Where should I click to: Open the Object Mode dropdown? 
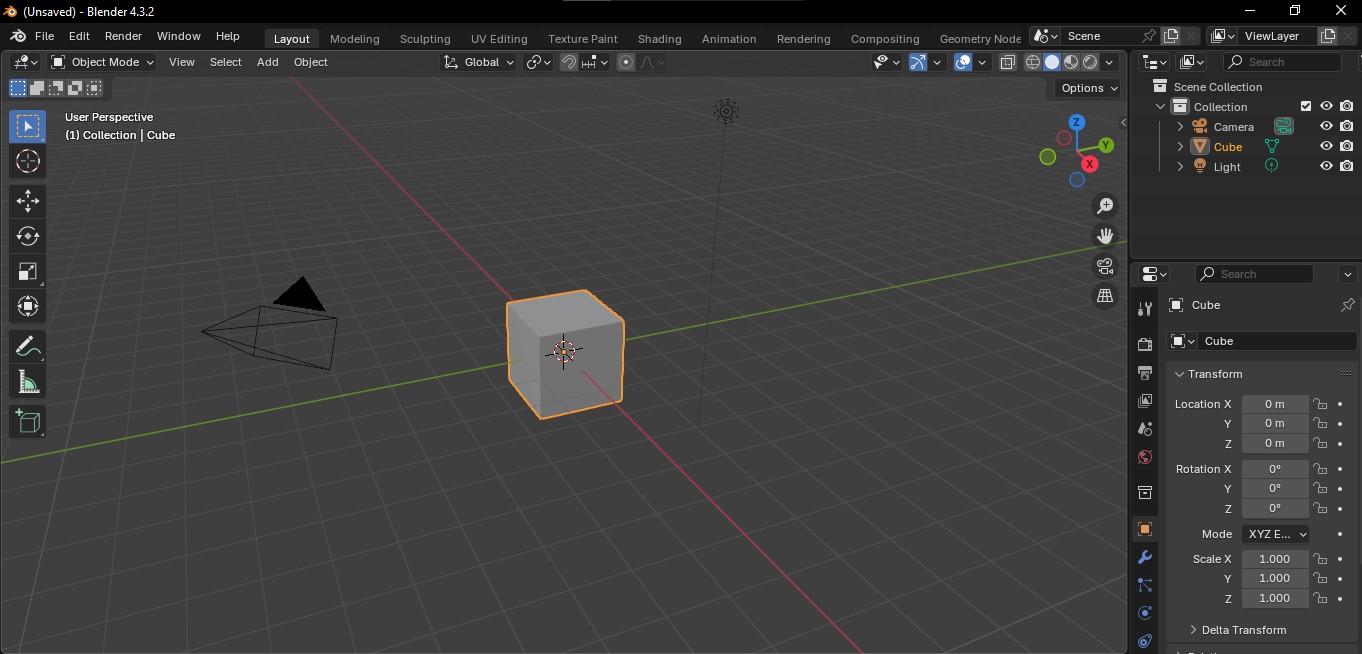click(102, 62)
